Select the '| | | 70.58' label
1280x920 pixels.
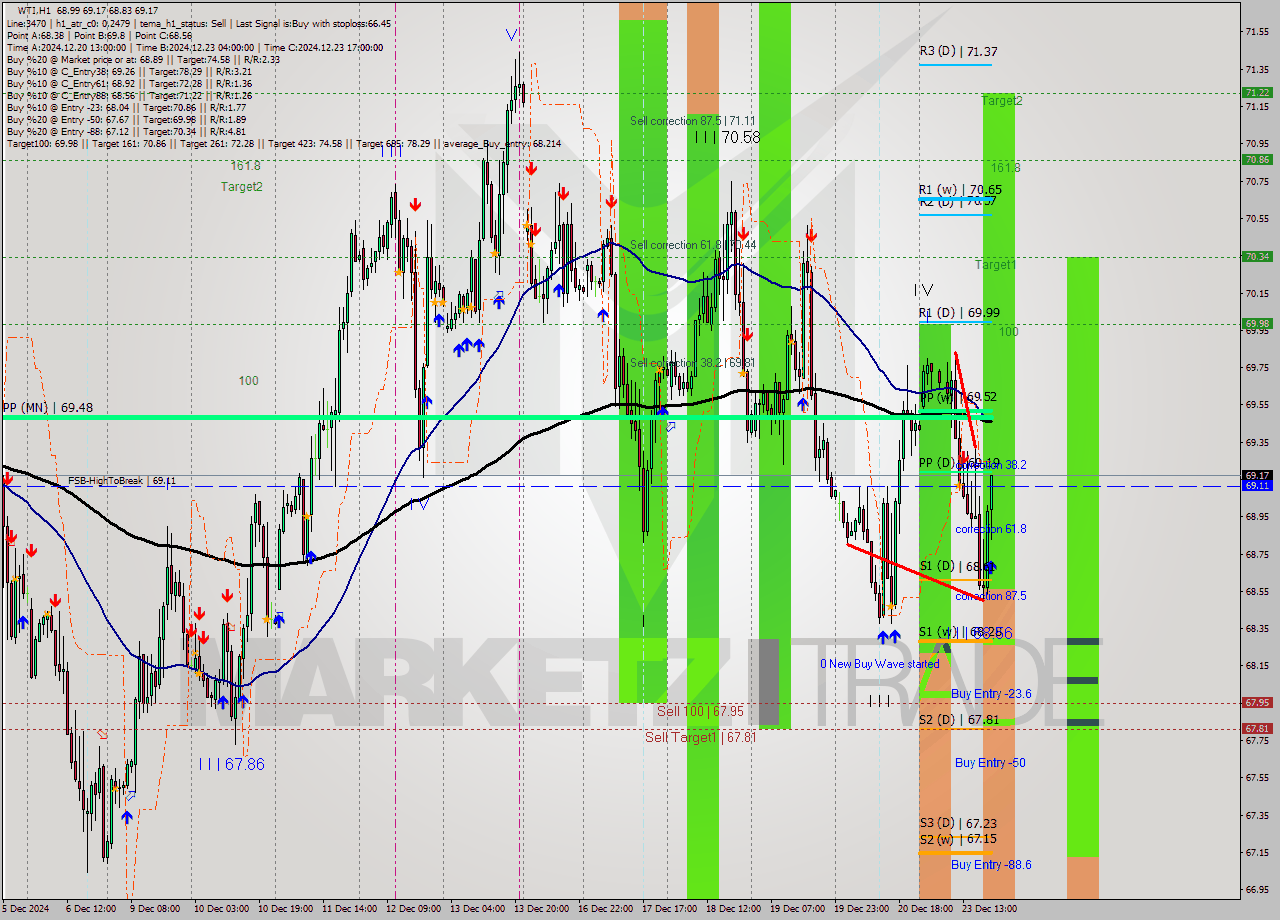(728, 137)
